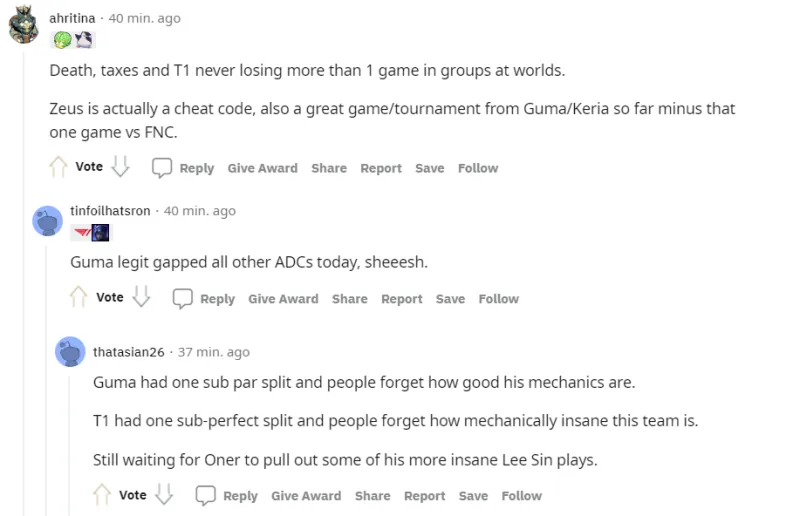
Task: Open ahritina username link
Action: point(72,18)
